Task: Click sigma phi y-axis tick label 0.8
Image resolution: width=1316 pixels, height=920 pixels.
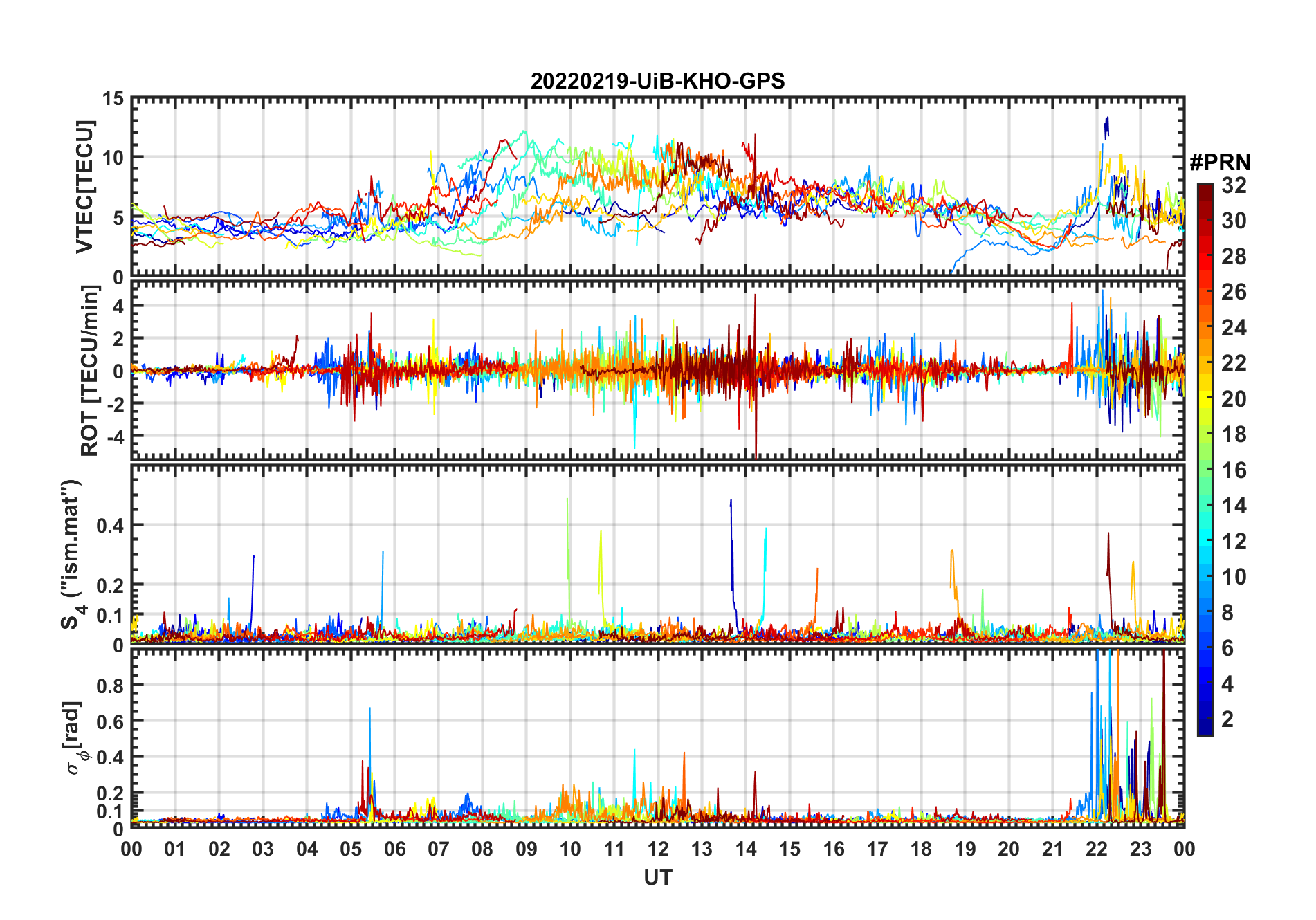Action: click(110, 686)
